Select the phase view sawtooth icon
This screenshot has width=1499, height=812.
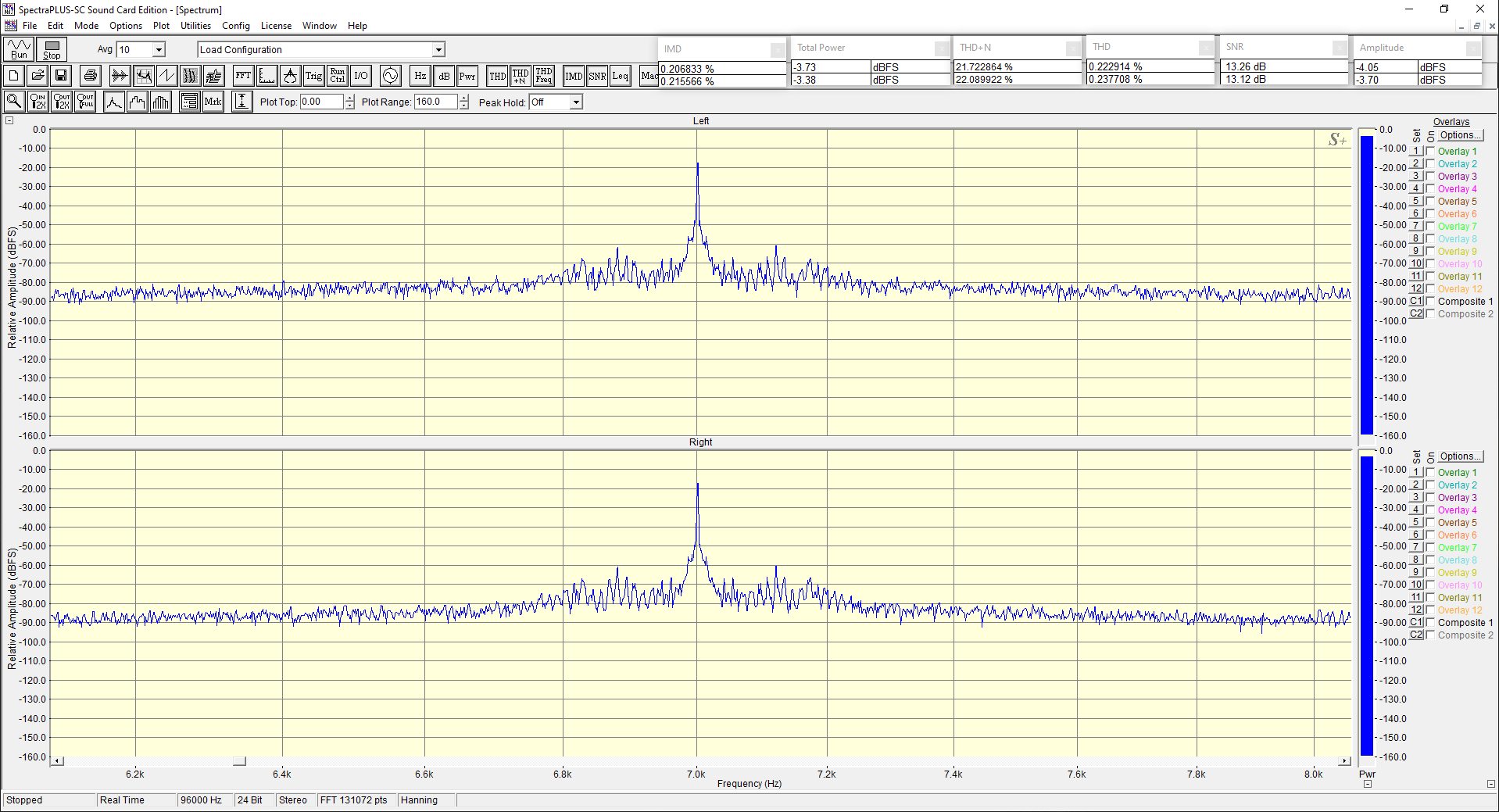pyautogui.click(x=167, y=76)
